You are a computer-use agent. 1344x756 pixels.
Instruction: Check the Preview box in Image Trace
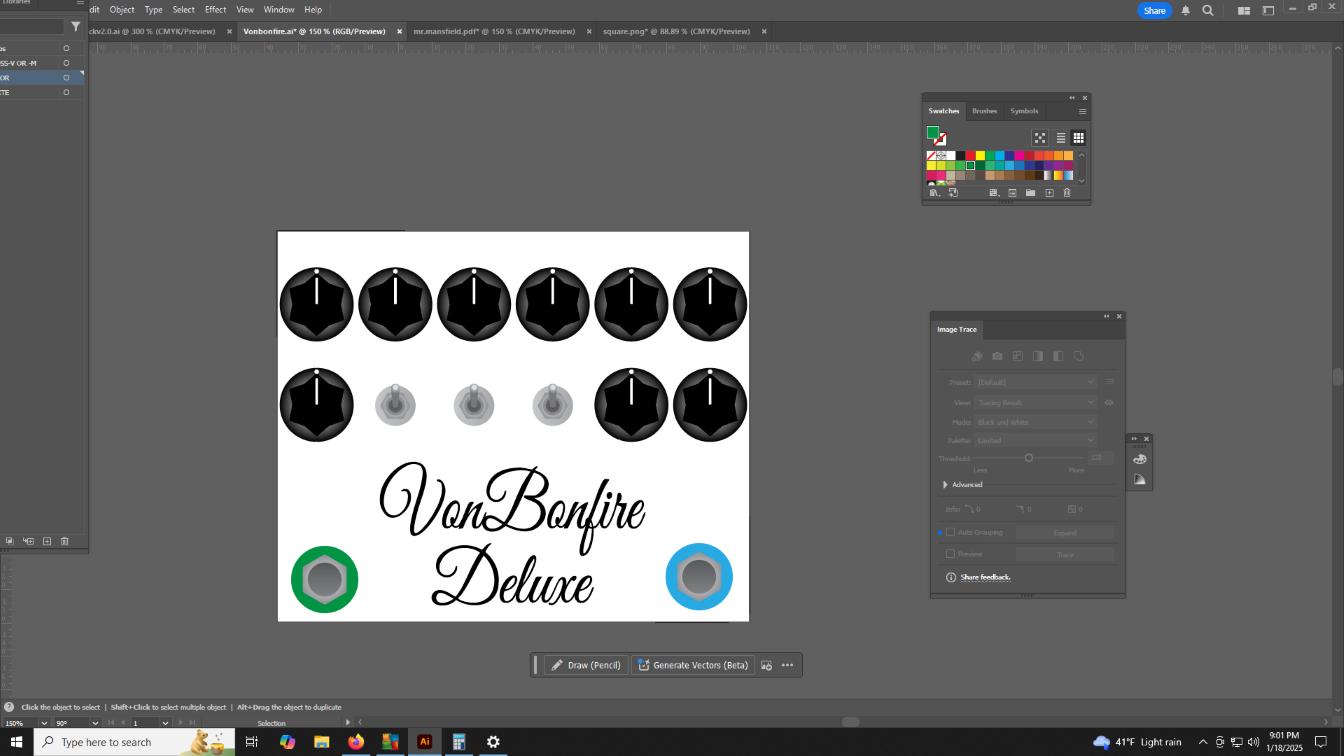tap(950, 554)
